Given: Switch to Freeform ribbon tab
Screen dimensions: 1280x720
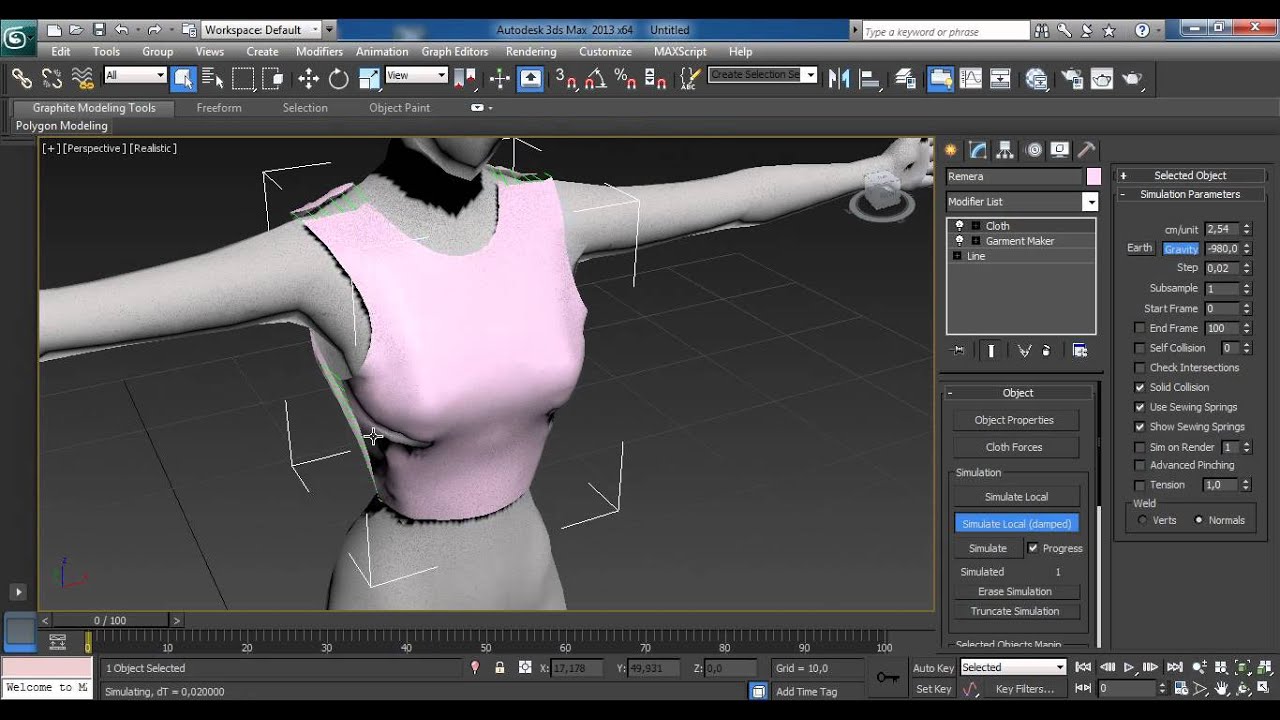Looking at the screenshot, I should 219,107.
